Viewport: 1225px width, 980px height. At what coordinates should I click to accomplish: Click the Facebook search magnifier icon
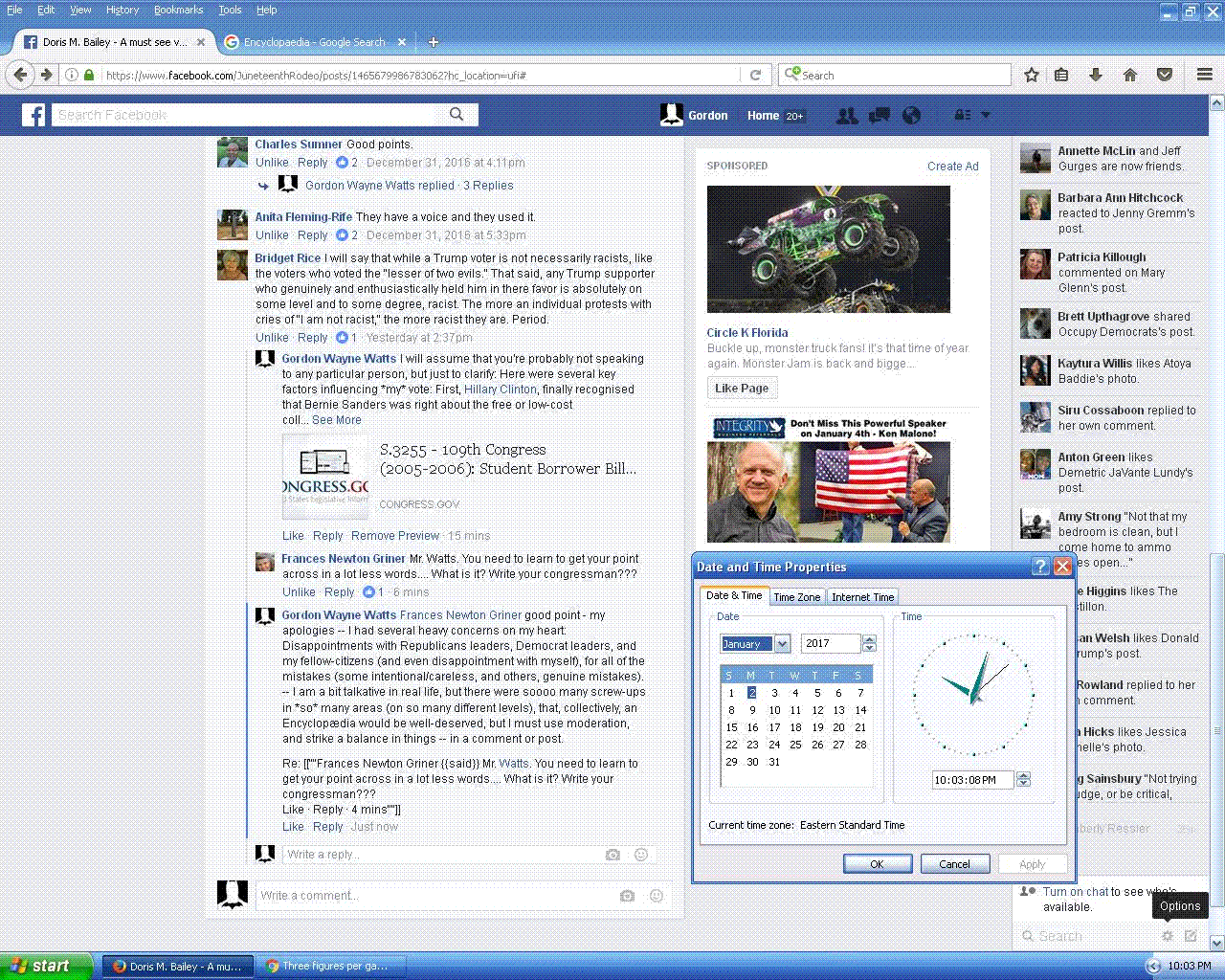pyautogui.click(x=457, y=115)
